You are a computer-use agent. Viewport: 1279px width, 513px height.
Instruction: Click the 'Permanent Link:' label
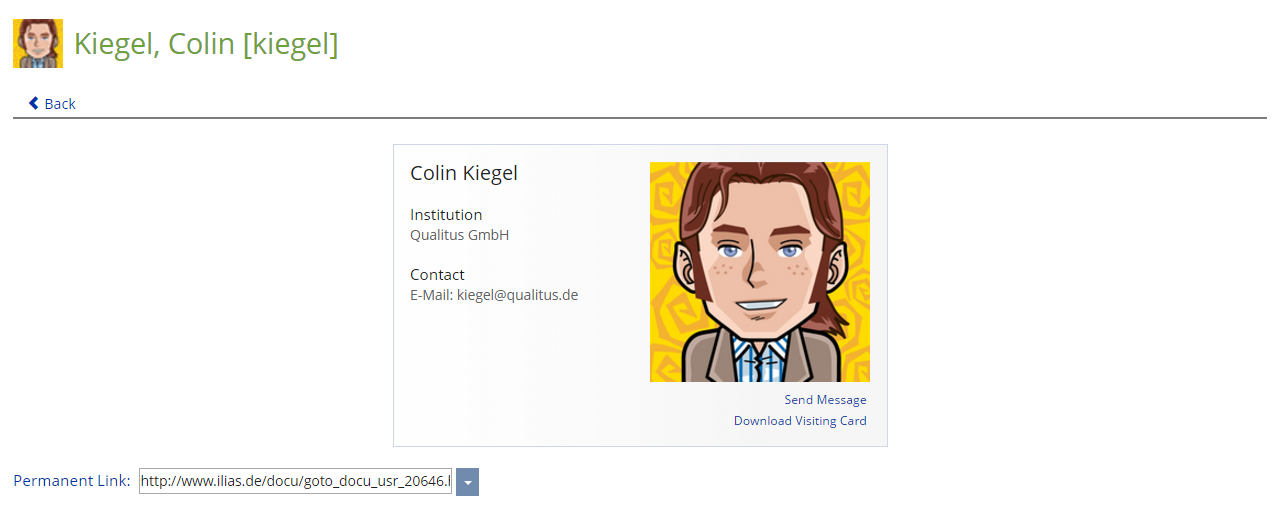click(72, 481)
